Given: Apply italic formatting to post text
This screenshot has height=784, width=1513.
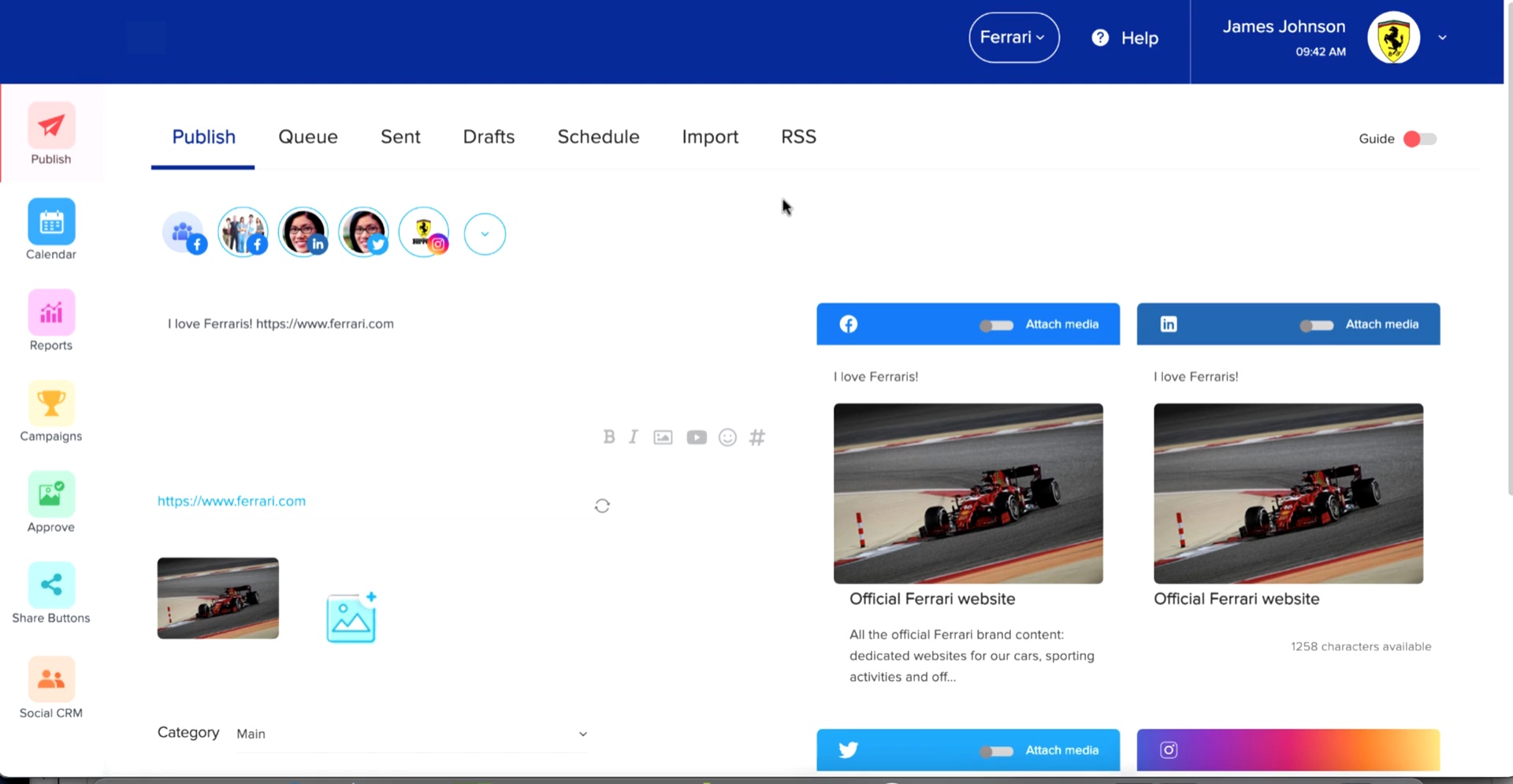Looking at the screenshot, I should pyautogui.click(x=634, y=437).
